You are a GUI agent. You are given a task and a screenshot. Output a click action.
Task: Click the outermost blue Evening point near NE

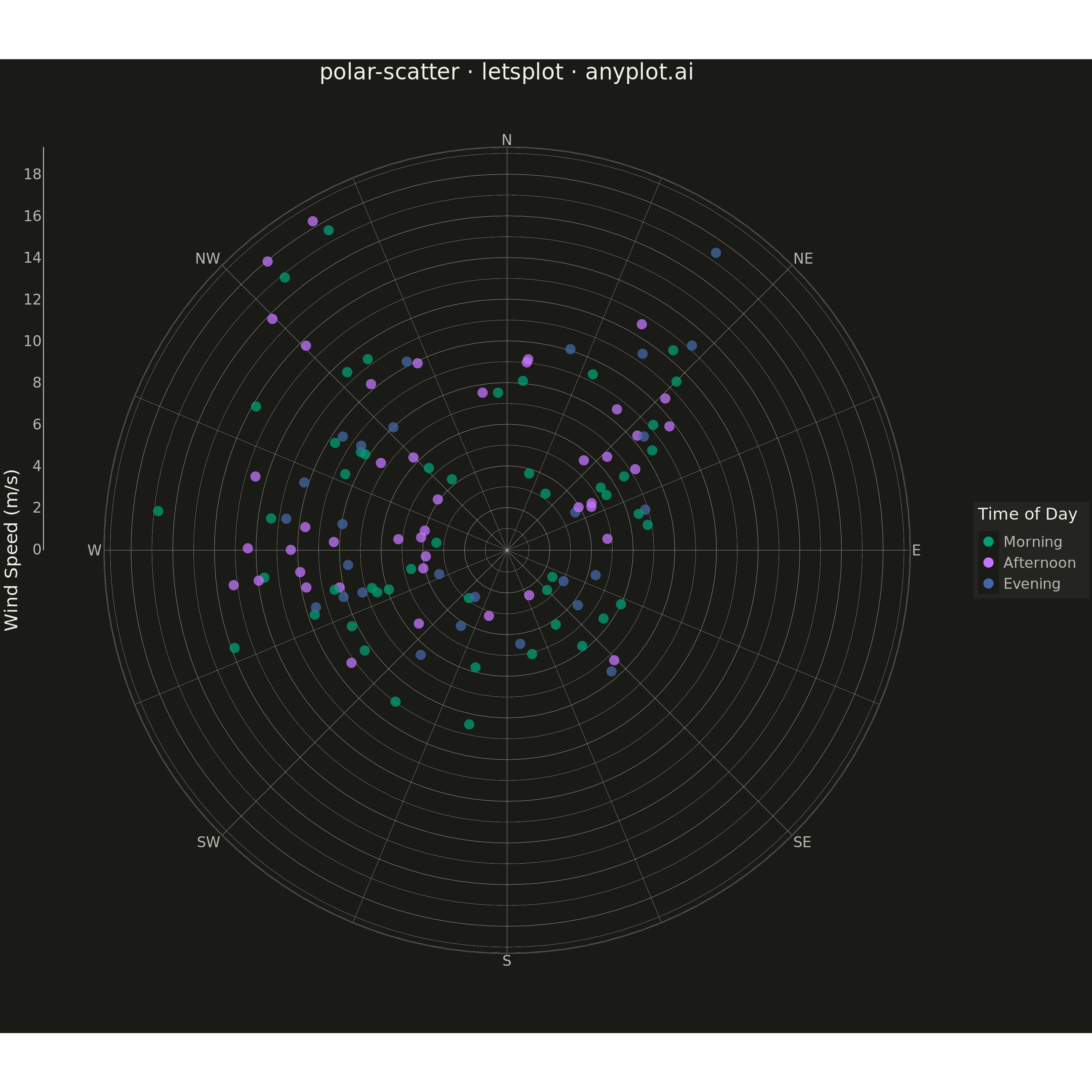716,253
